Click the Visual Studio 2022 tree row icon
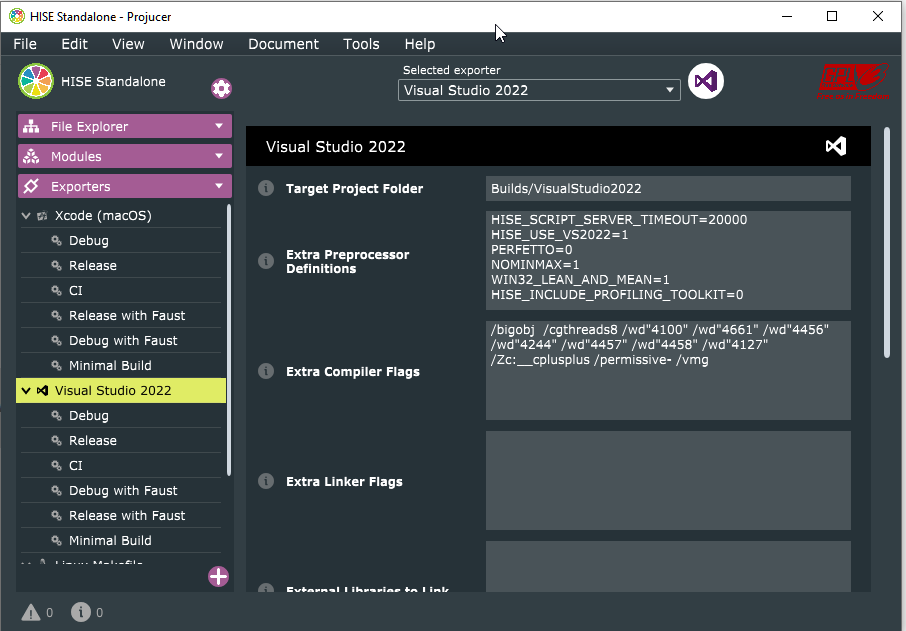Viewport: 906px width, 631px height. 42,391
